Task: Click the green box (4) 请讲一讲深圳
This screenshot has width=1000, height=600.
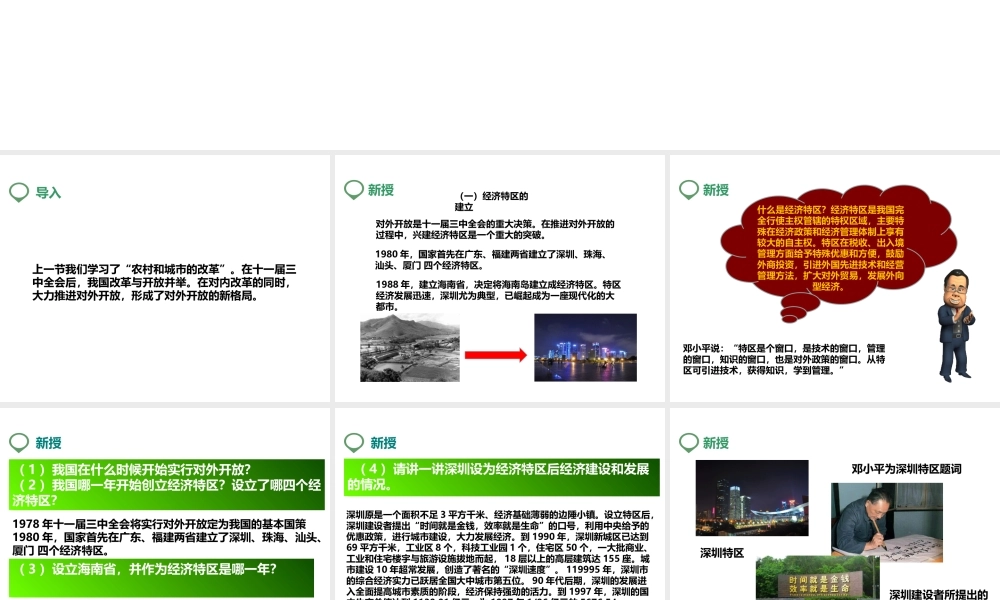Action: pos(501,477)
